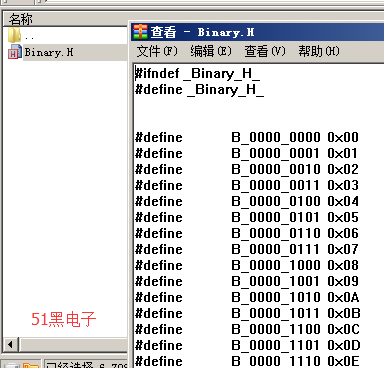The height and width of the screenshot is (368, 384).
Task: Click the B_0000_1110 macro name
Action: click(276, 361)
